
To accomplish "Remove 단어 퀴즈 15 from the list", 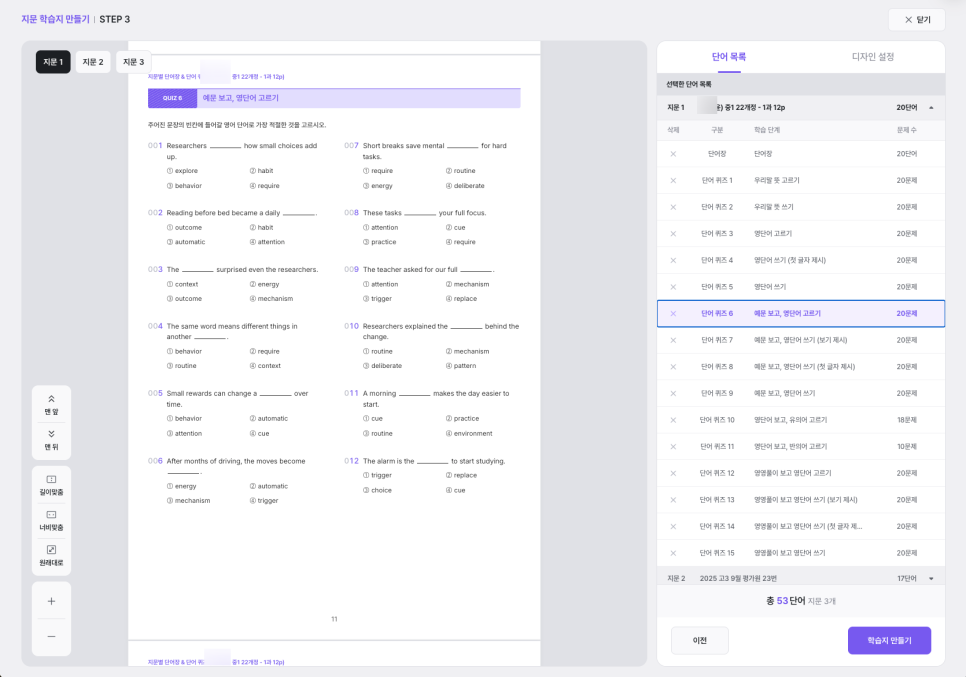I will [673, 553].
